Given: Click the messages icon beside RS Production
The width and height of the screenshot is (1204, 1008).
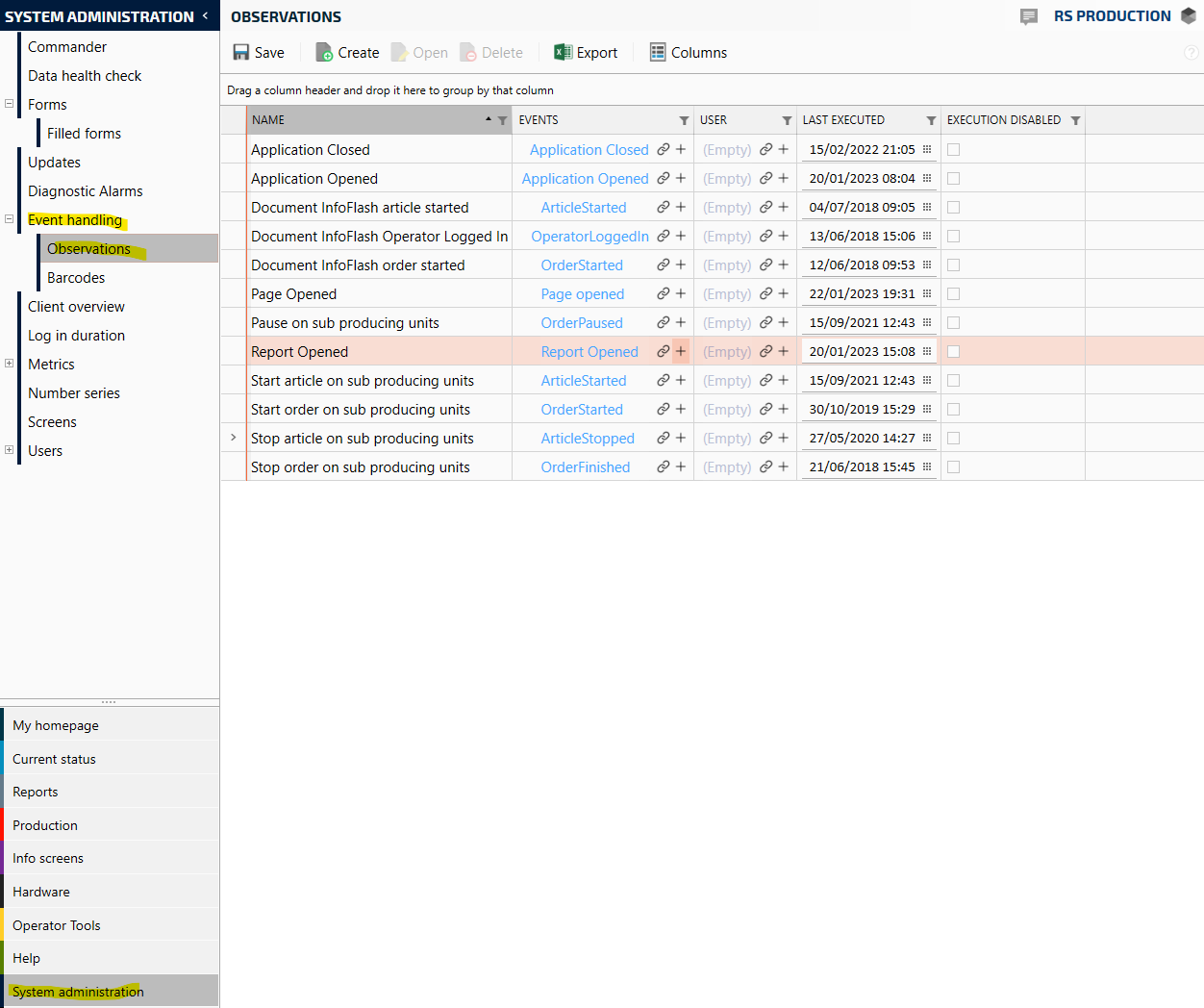Looking at the screenshot, I should [x=1029, y=16].
